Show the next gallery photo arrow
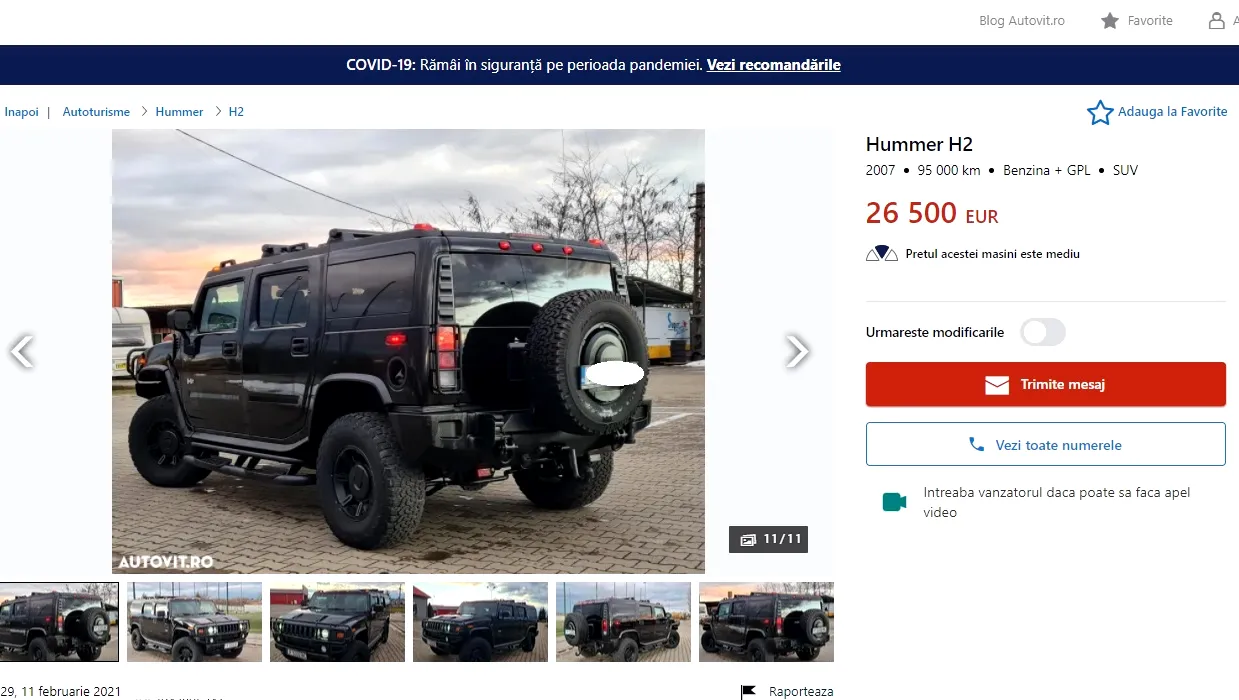1239x700 pixels. [x=796, y=351]
